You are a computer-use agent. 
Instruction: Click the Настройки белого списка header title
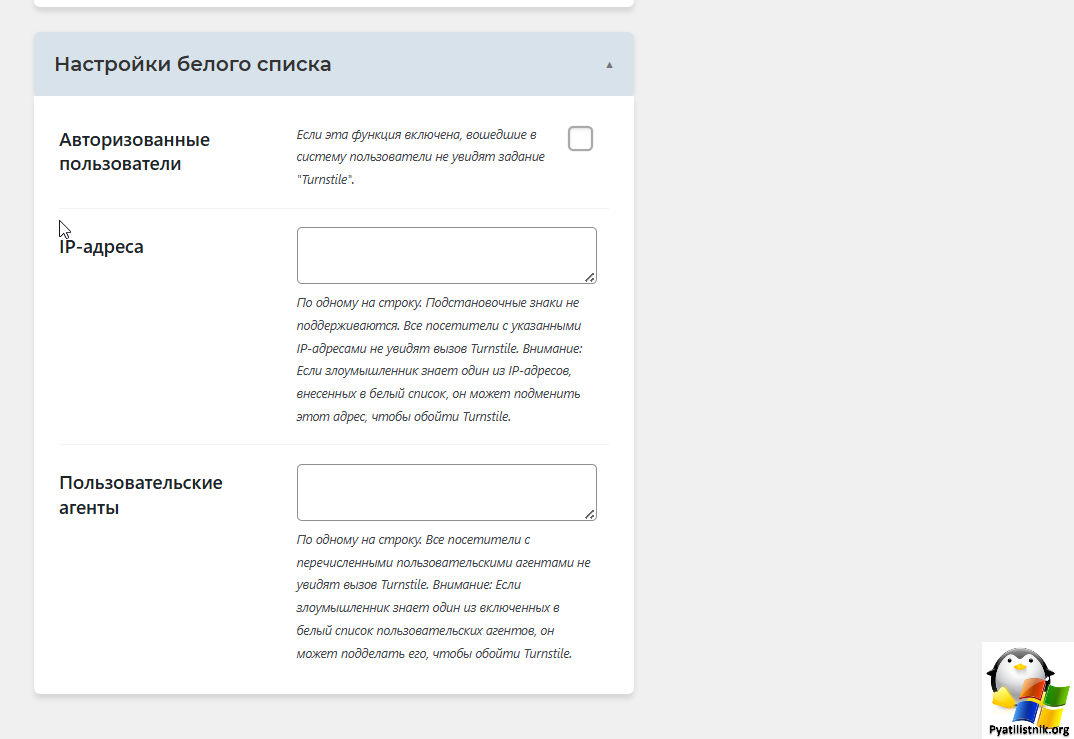[192, 64]
